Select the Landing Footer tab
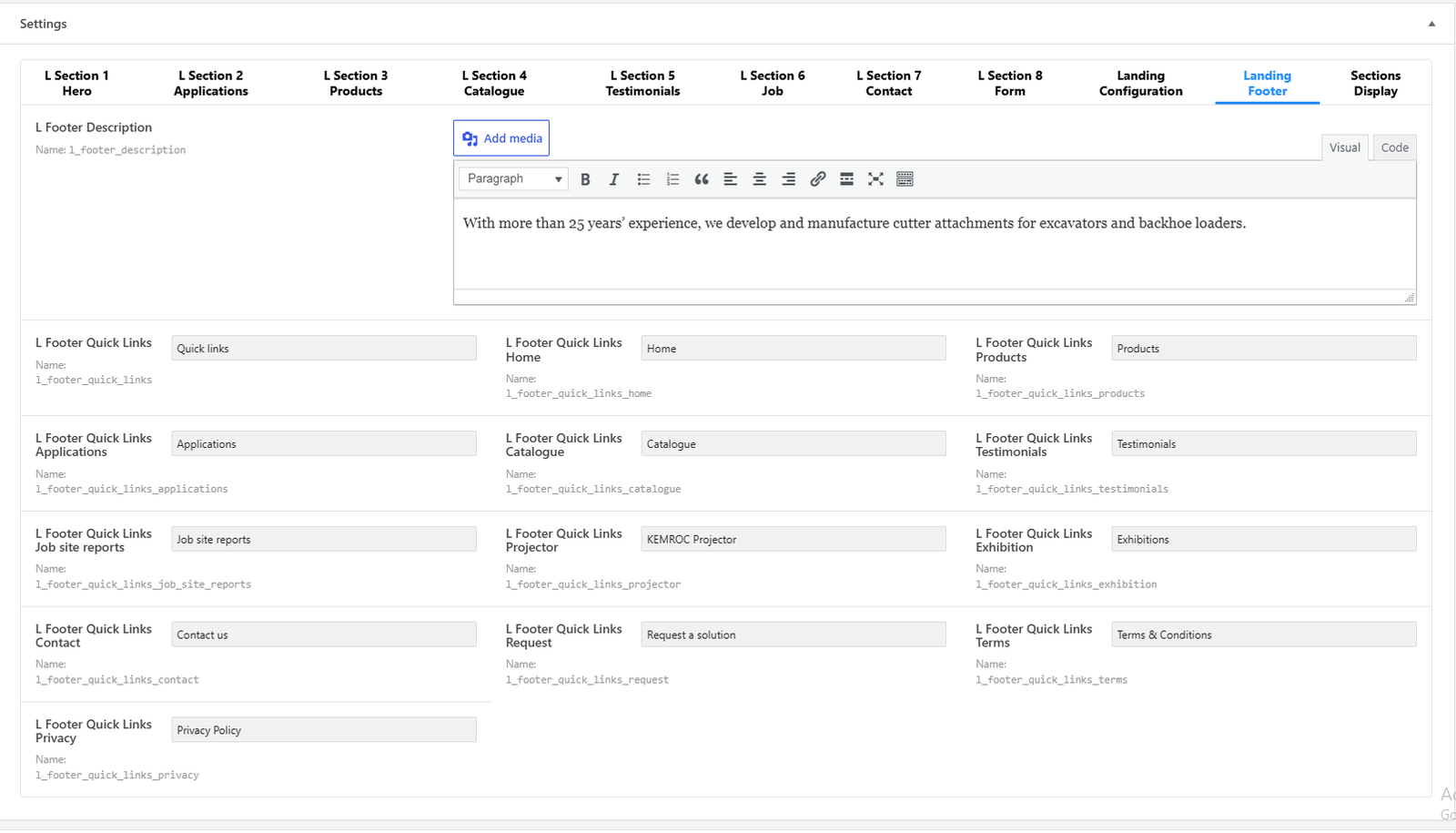This screenshot has height=833, width=1456. 1267,83
